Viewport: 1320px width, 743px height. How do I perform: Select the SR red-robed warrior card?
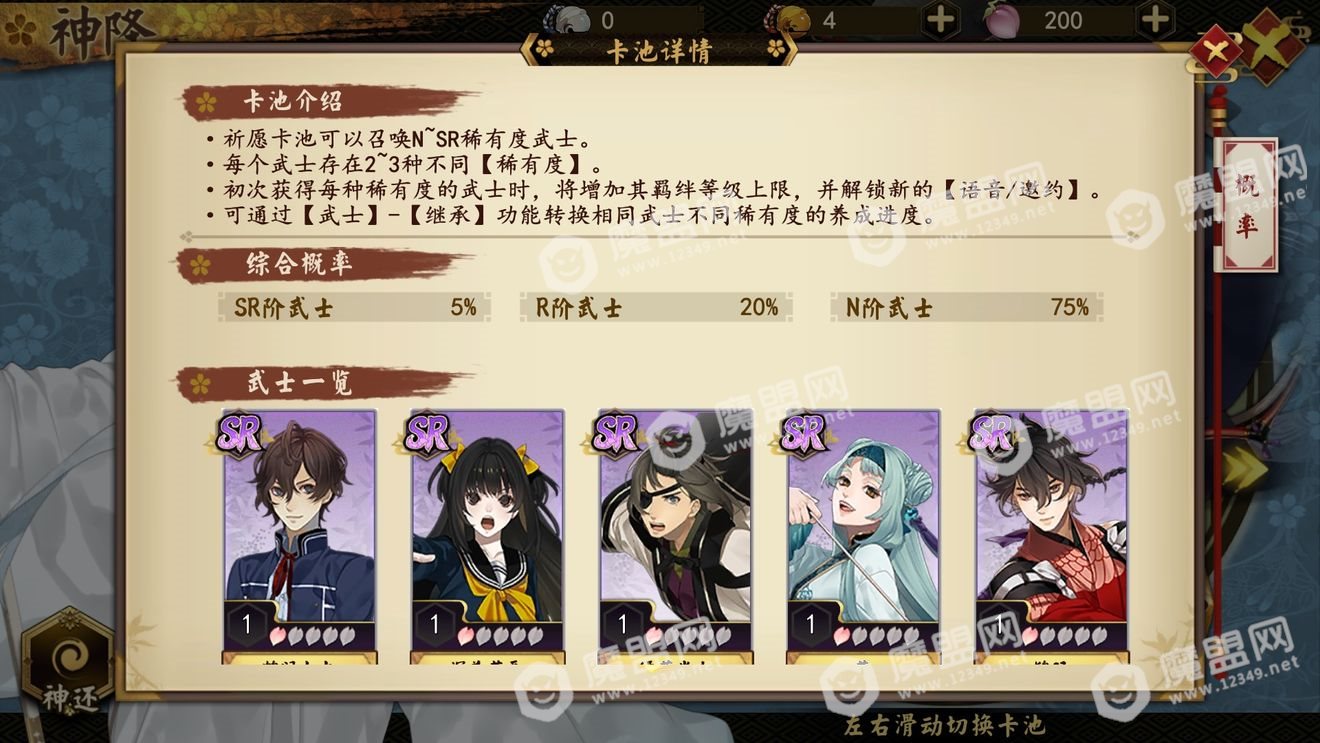click(1051, 537)
